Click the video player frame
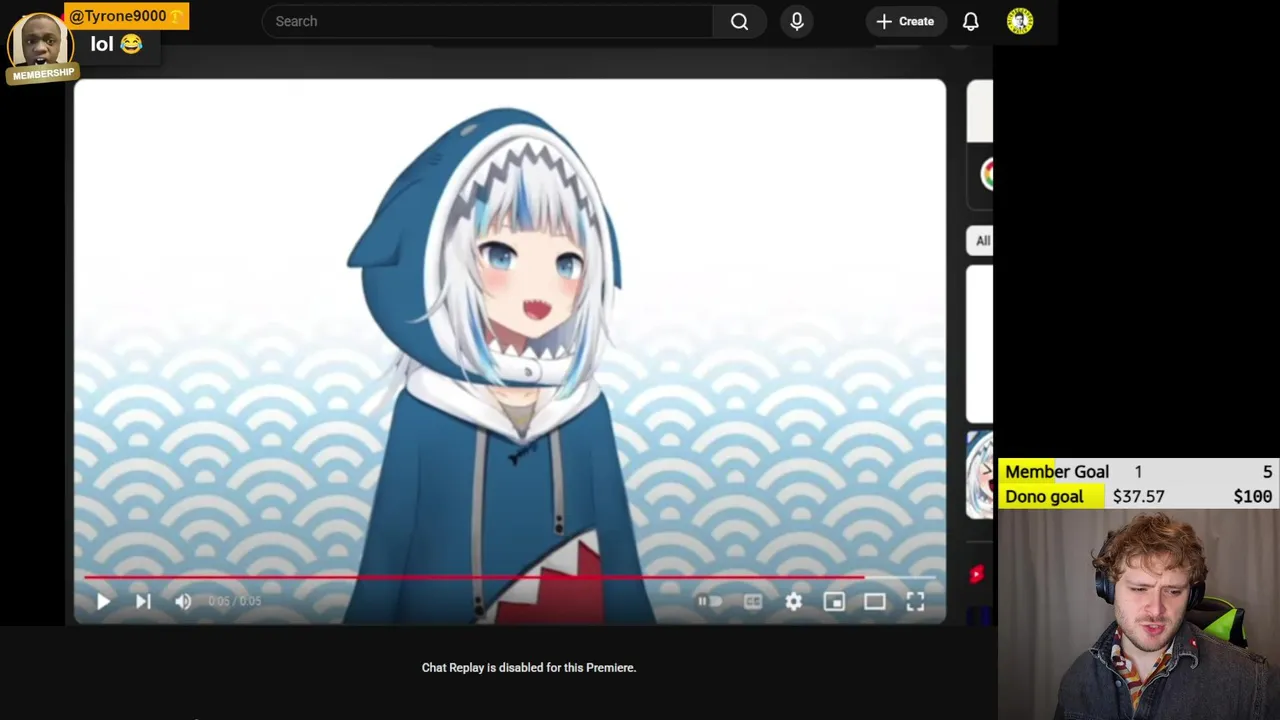This screenshot has width=1280, height=720. pos(510,351)
